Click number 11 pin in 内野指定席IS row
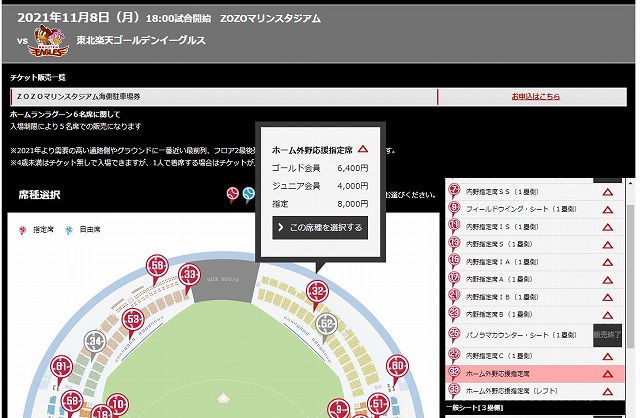Viewport: 640px width, 418px height. point(454,226)
